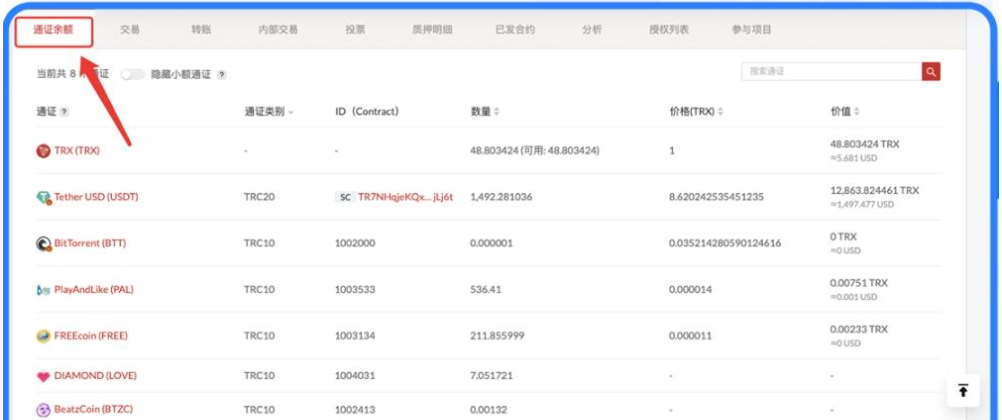Click the back-to-top arrow button

tap(963, 391)
